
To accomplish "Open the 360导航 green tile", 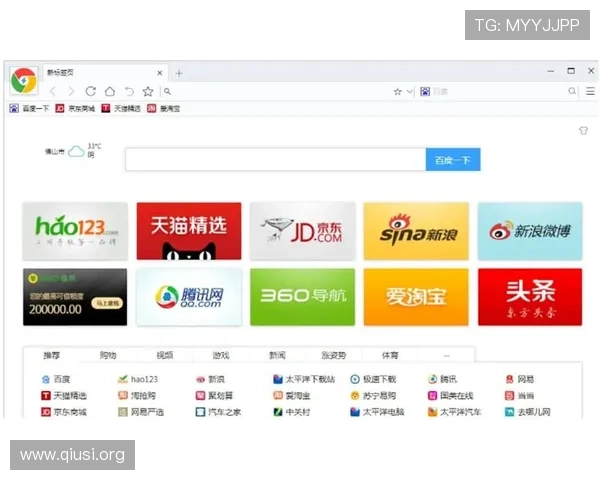I will [x=303, y=297].
